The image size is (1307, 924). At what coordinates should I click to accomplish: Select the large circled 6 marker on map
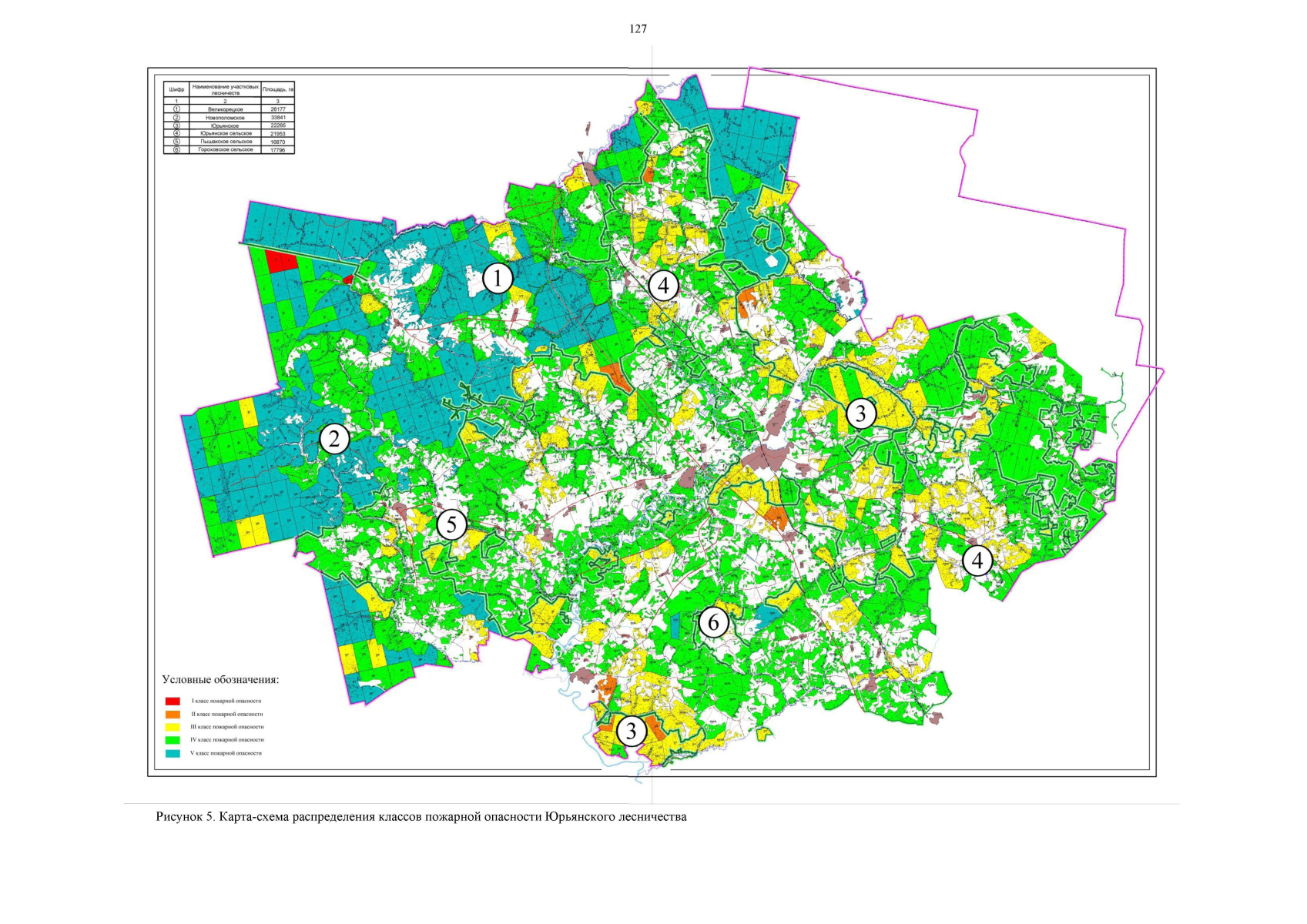[713, 621]
